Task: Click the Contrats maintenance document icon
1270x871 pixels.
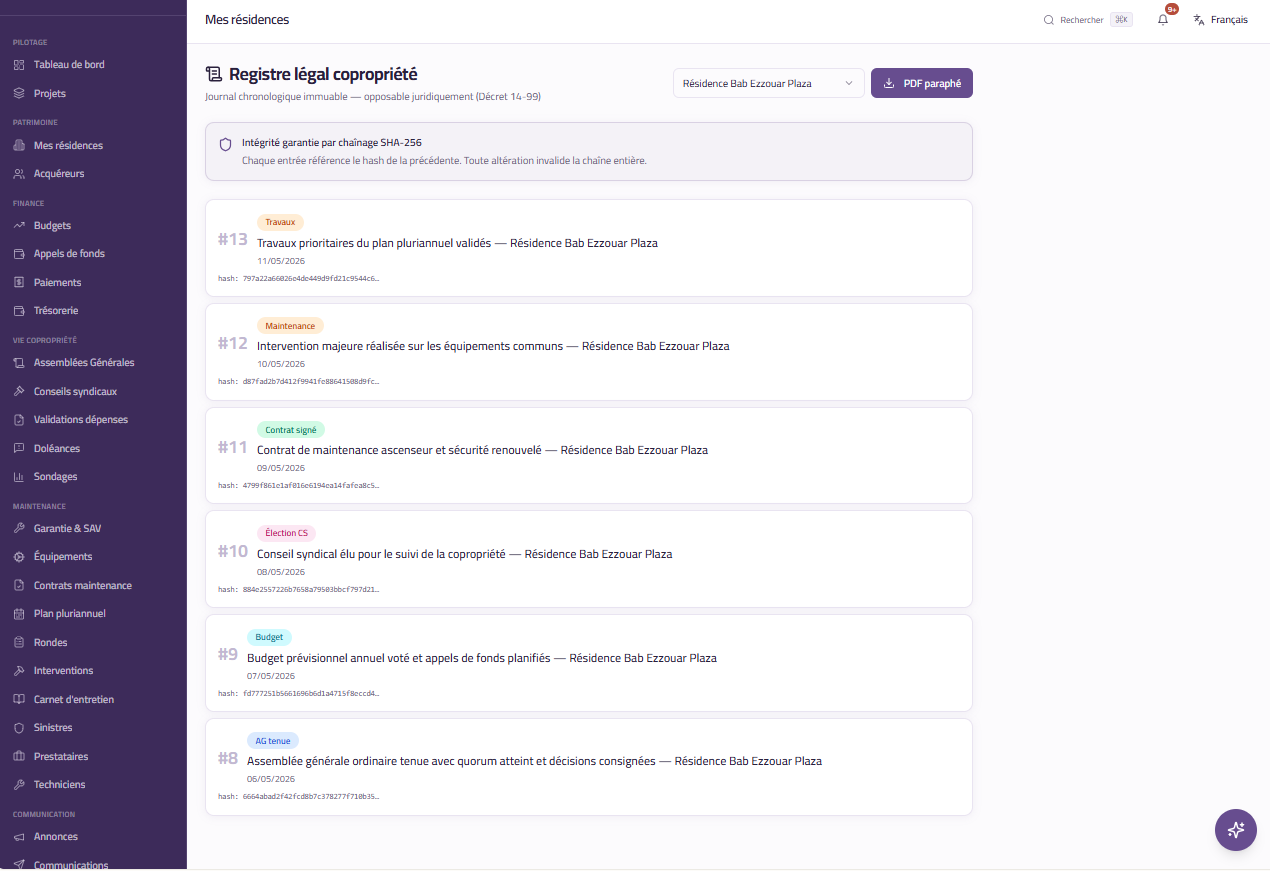Action: tap(19, 586)
